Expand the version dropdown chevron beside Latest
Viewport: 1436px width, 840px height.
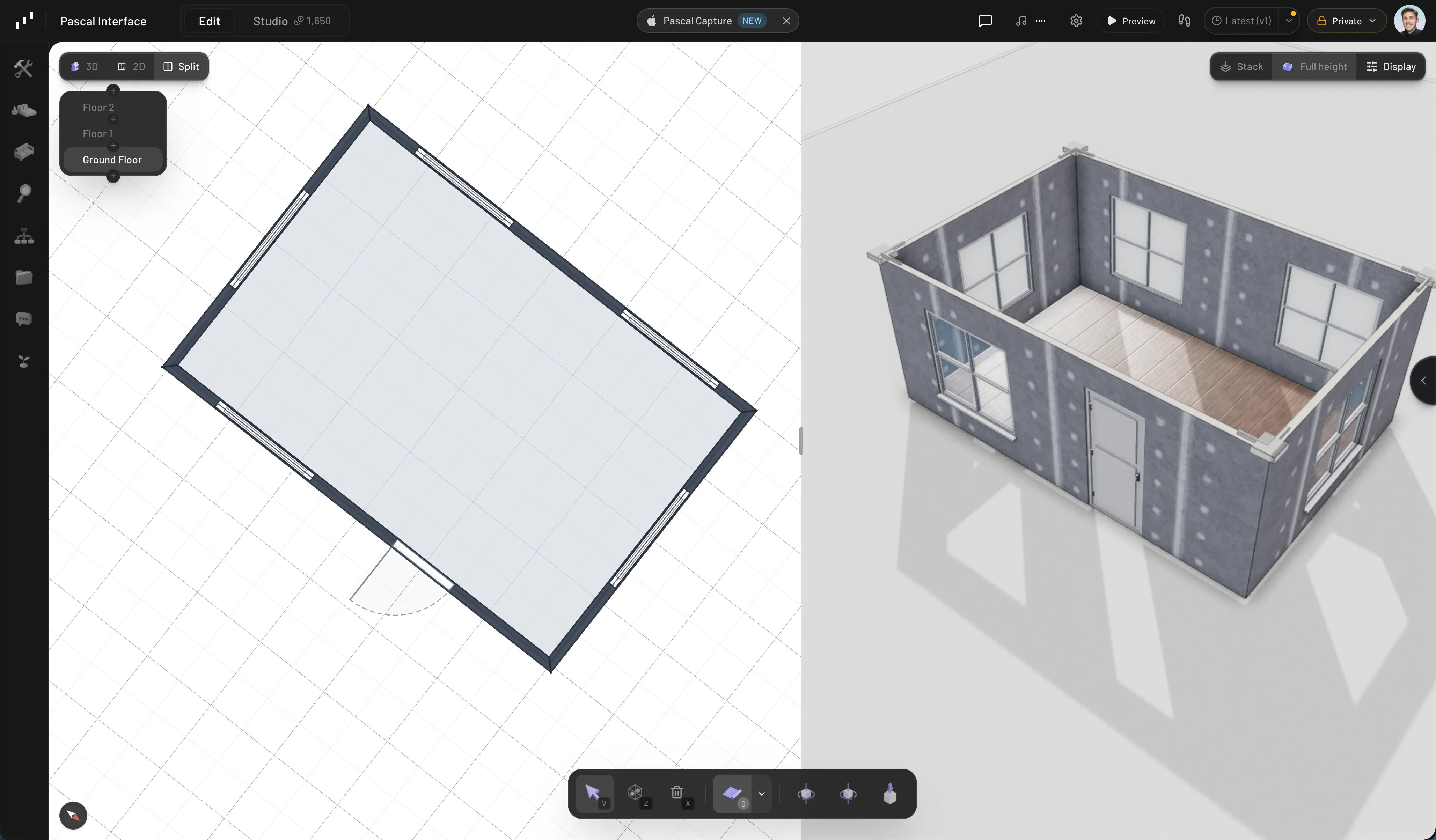point(1289,21)
